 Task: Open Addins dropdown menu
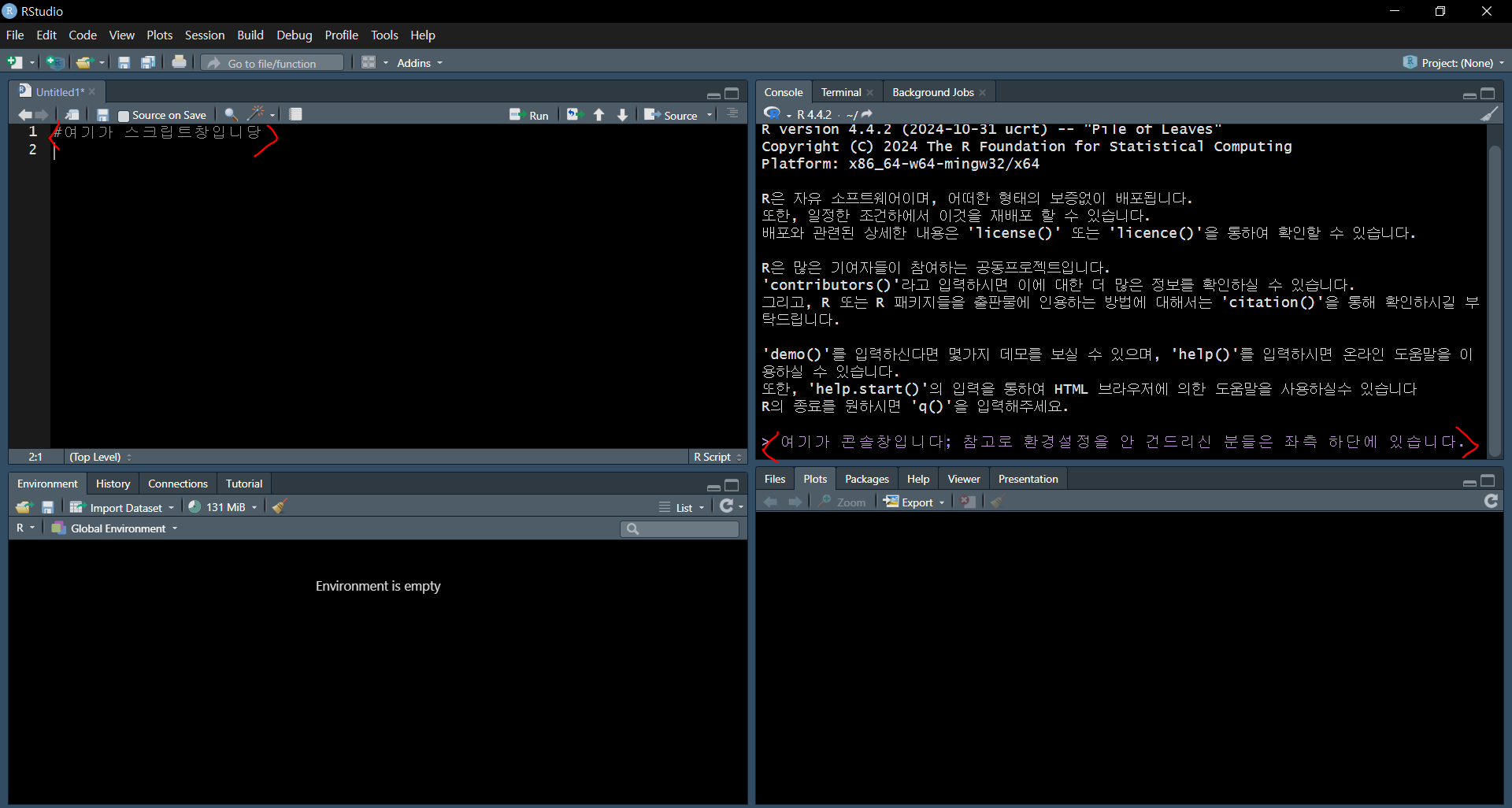coord(420,63)
